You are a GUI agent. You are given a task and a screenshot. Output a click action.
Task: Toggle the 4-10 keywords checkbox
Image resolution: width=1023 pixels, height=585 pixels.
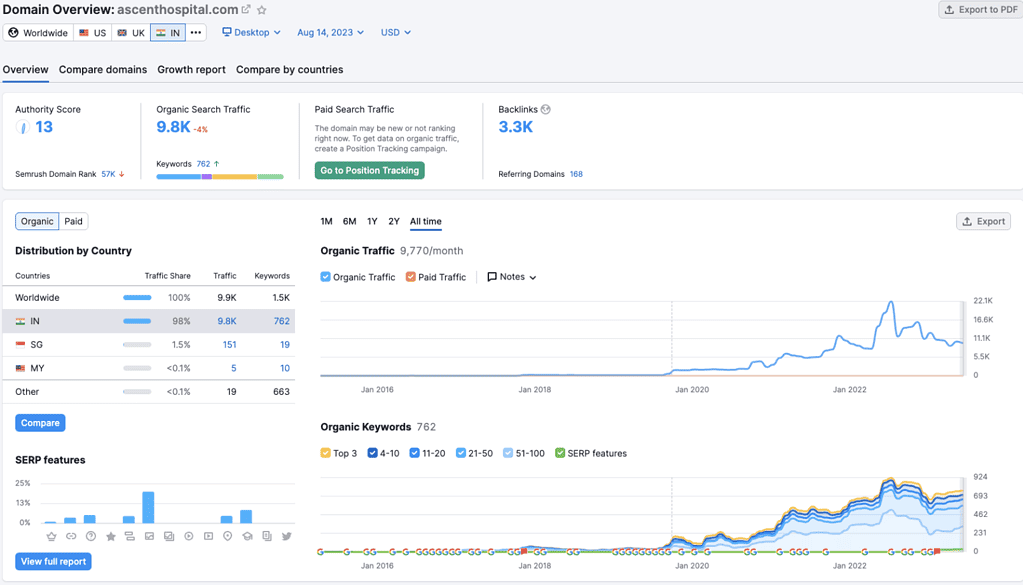(373, 453)
